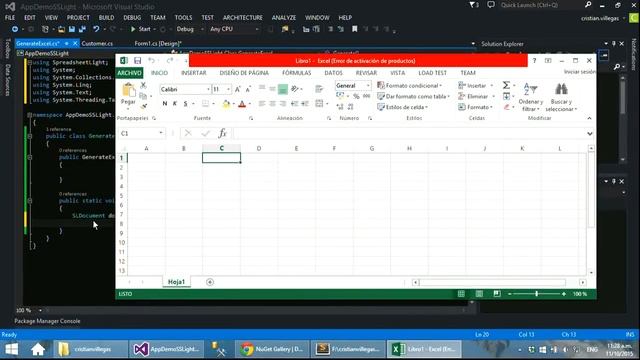Open the Debug configuration dropdown
The height and width of the screenshot is (360, 640).
pyautogui.click(x=190, y=29)
